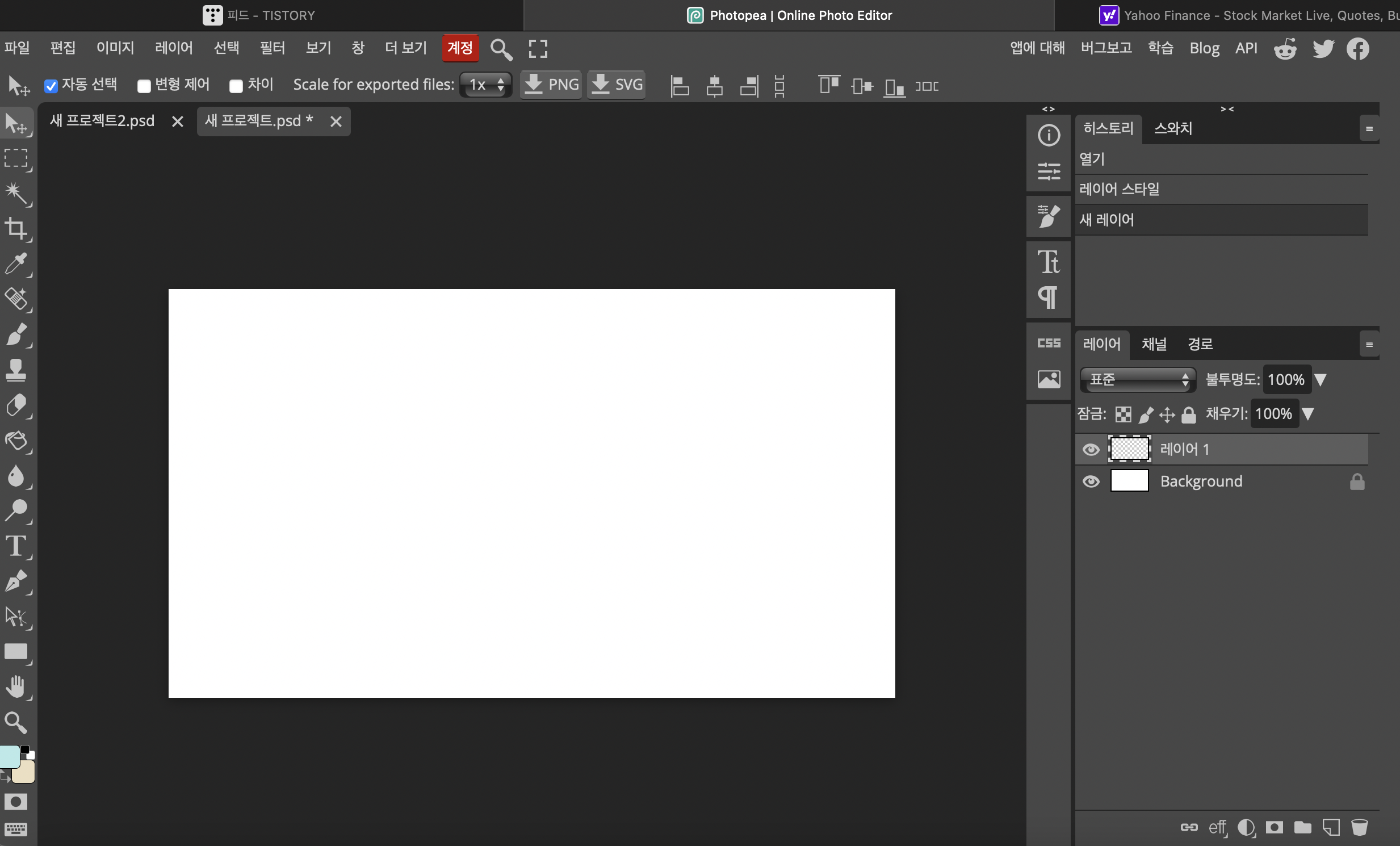Create a new folder in layers panel
Image resolution: width=1400 pixels, height=846 pixels.
(x=1302, y=827)
